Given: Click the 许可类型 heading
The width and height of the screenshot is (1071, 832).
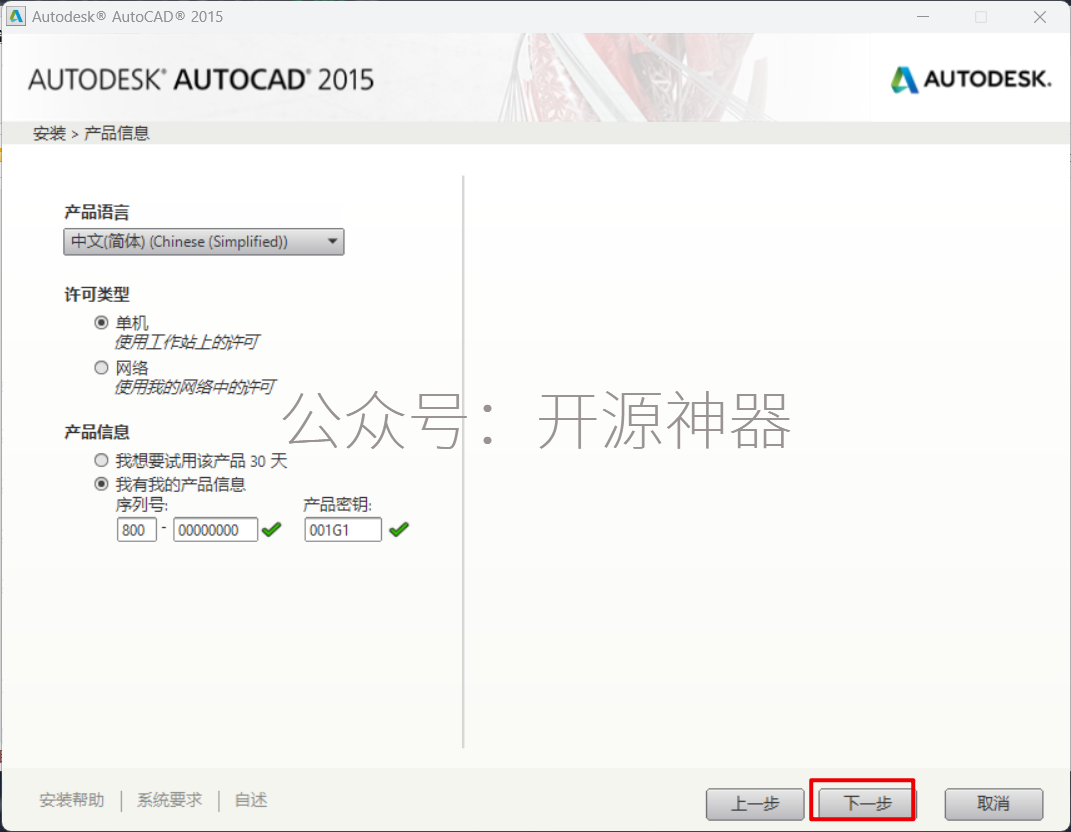Looking at the screenshot, I should point(97,294).
